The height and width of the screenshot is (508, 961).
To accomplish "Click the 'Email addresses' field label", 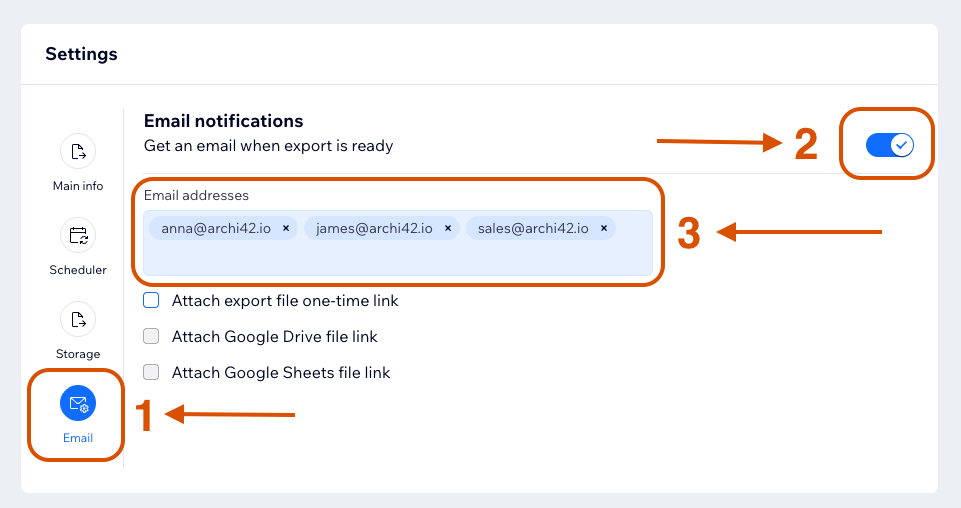I will coord(196,195).
